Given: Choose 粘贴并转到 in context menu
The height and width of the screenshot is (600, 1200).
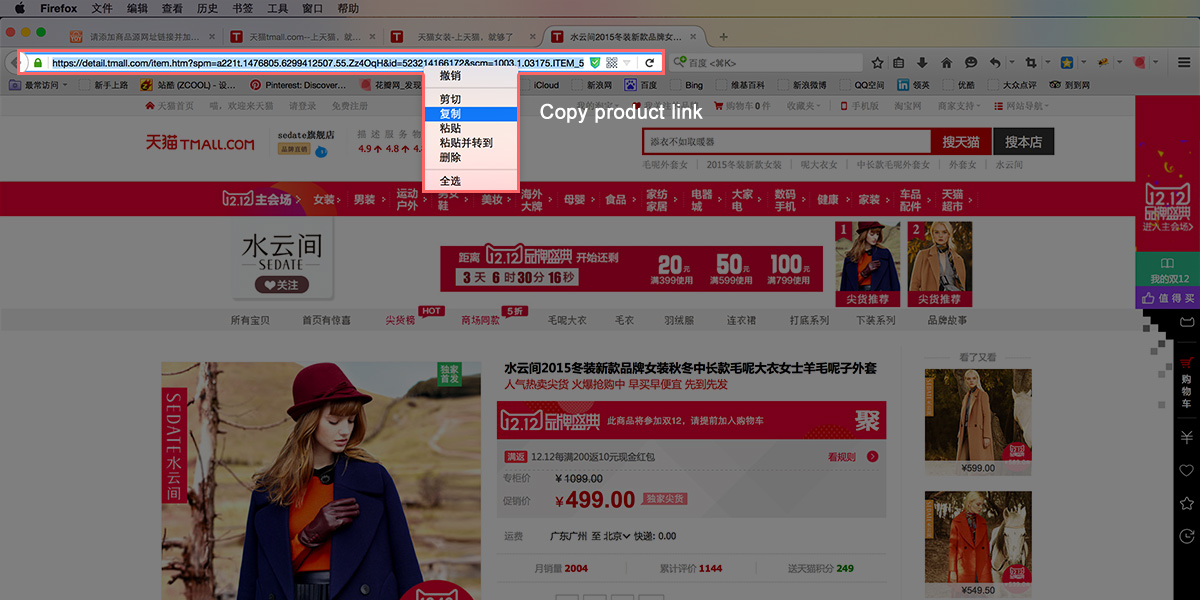Looking at the screenshot, I should [x=466, y=143].
